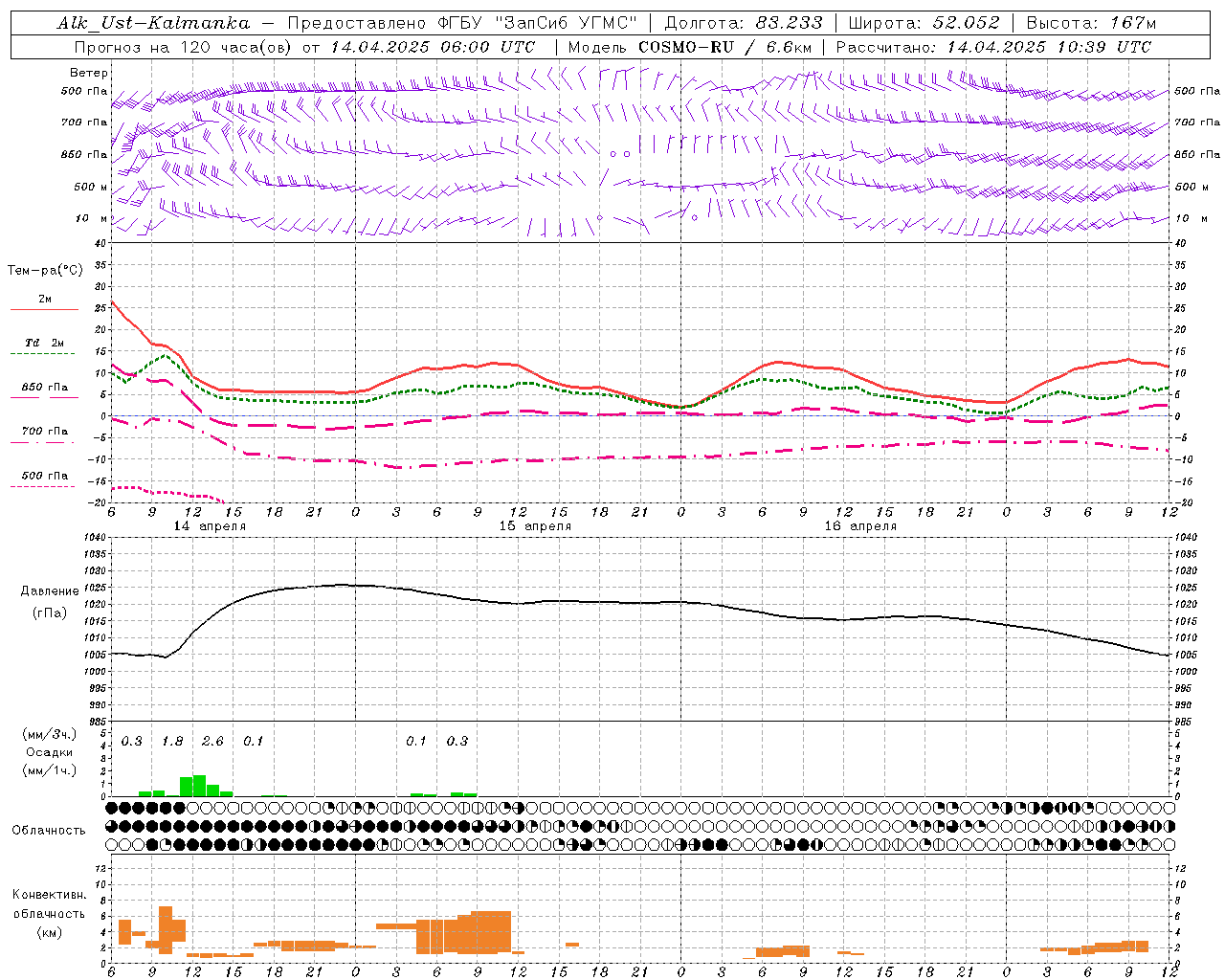This screenshot has height=980, width=1225.
Task: Click the Td 2м dew point legend entry
Action: [x=44, y=343]
